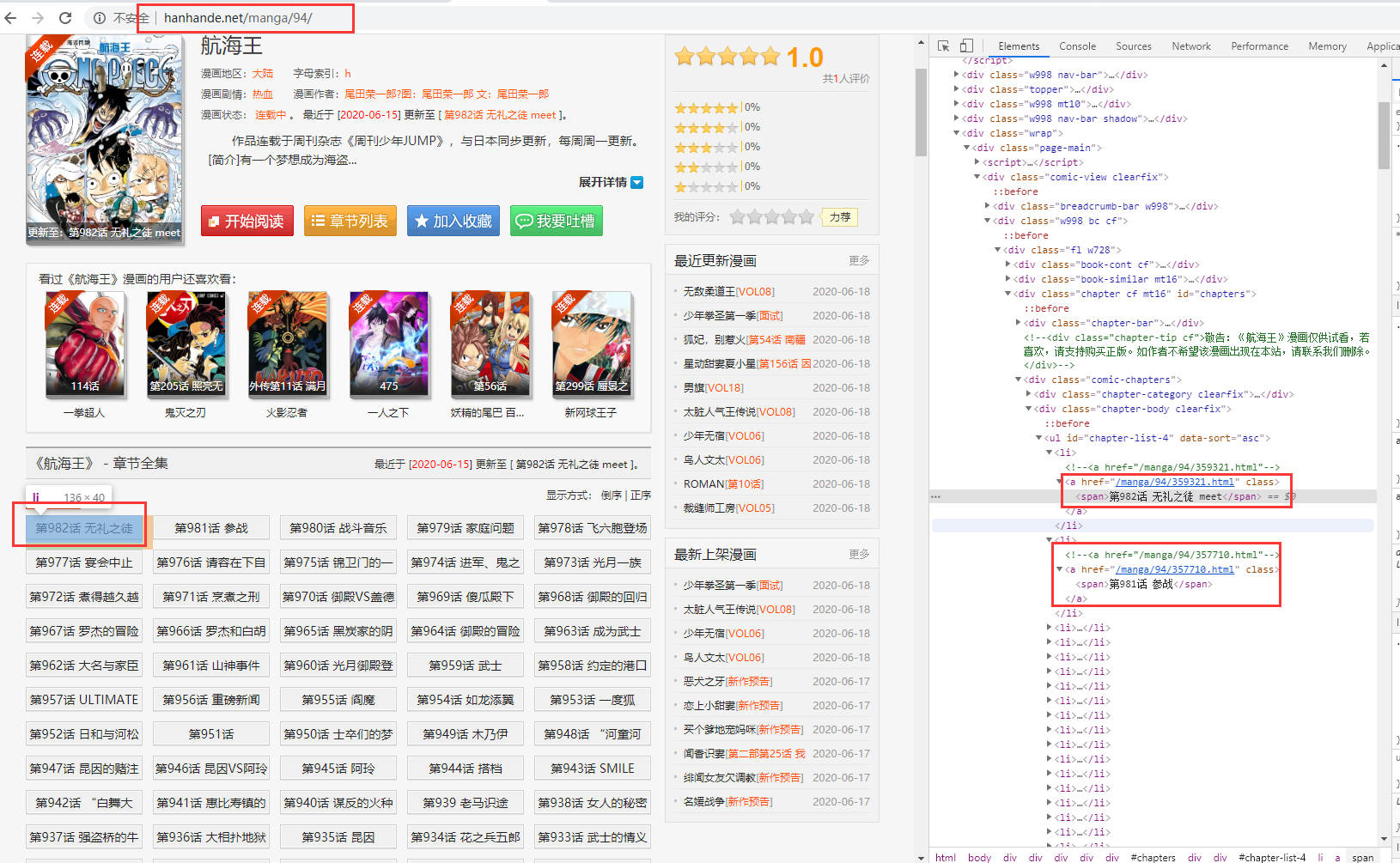Toggle the DevTools device toolbar icon
This screenshot has height=863, width=1400.
pos(966,46)
